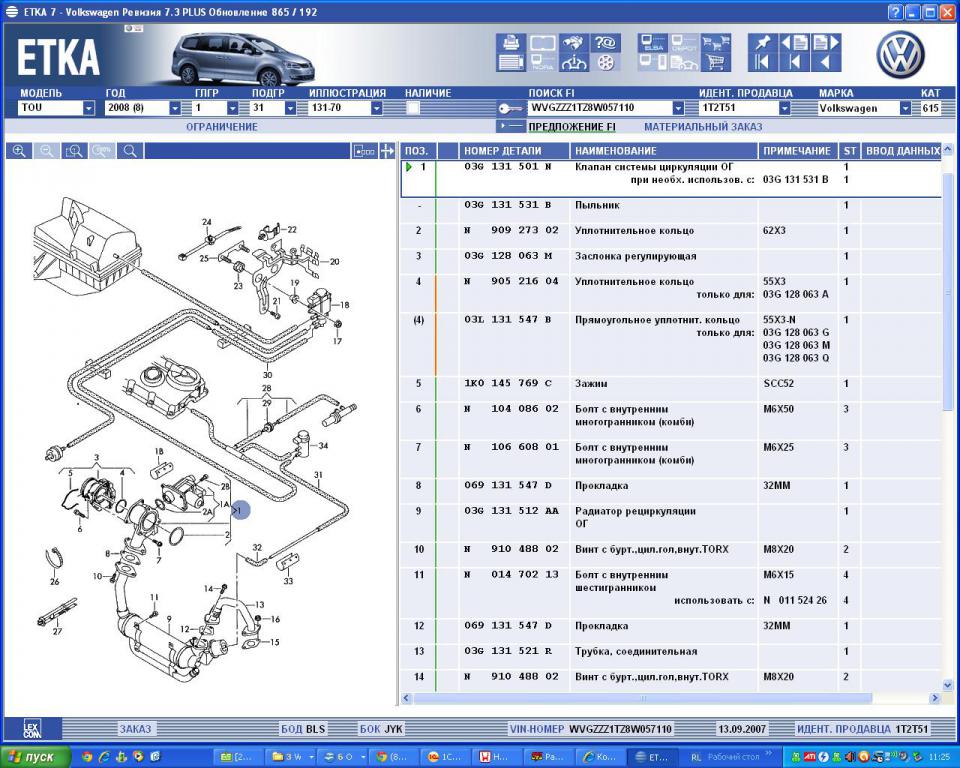Click the multiple shopping carts icon

coord(716,43)
